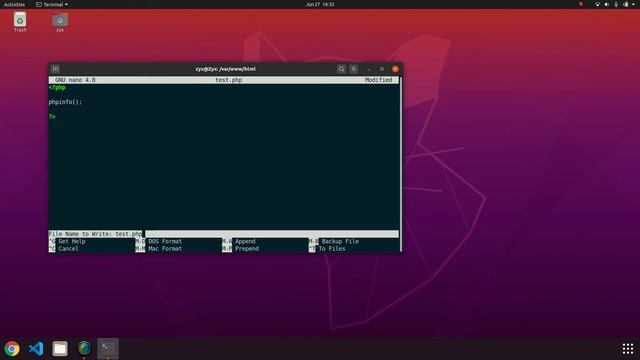Open the system menu dropdown arrow

pos(634,4)
